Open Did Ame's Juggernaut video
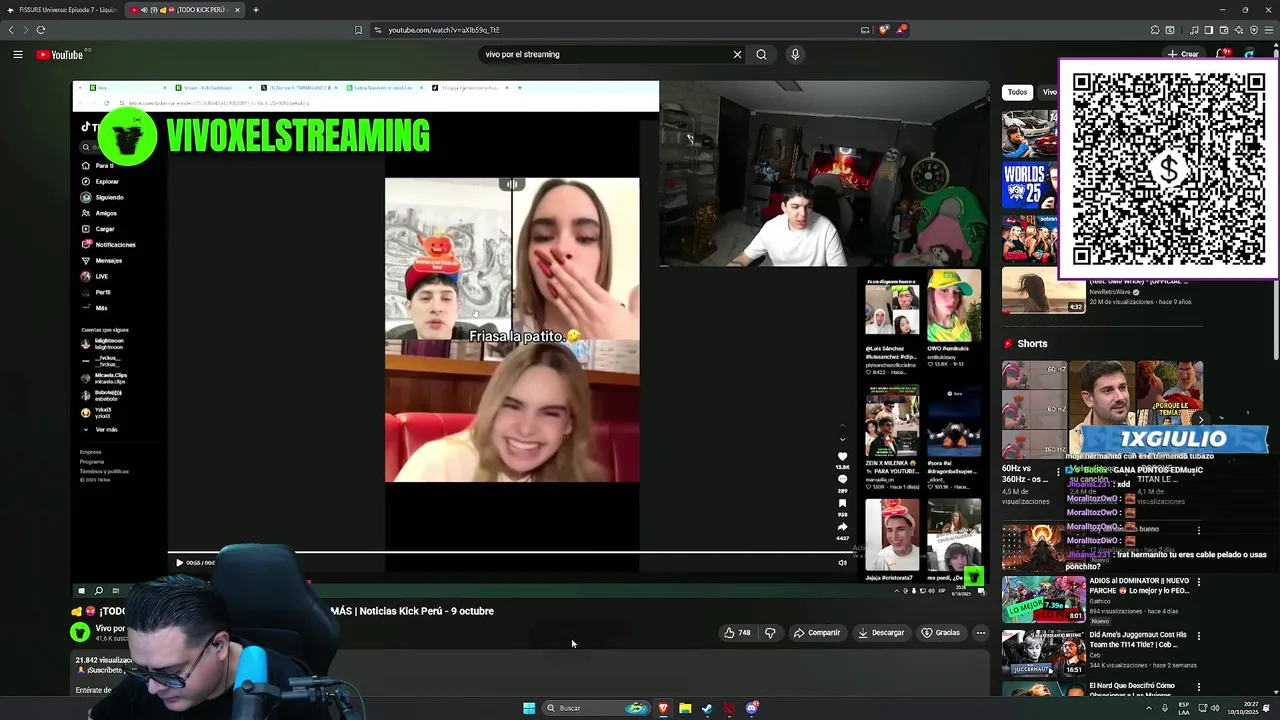 [1138, 640]
